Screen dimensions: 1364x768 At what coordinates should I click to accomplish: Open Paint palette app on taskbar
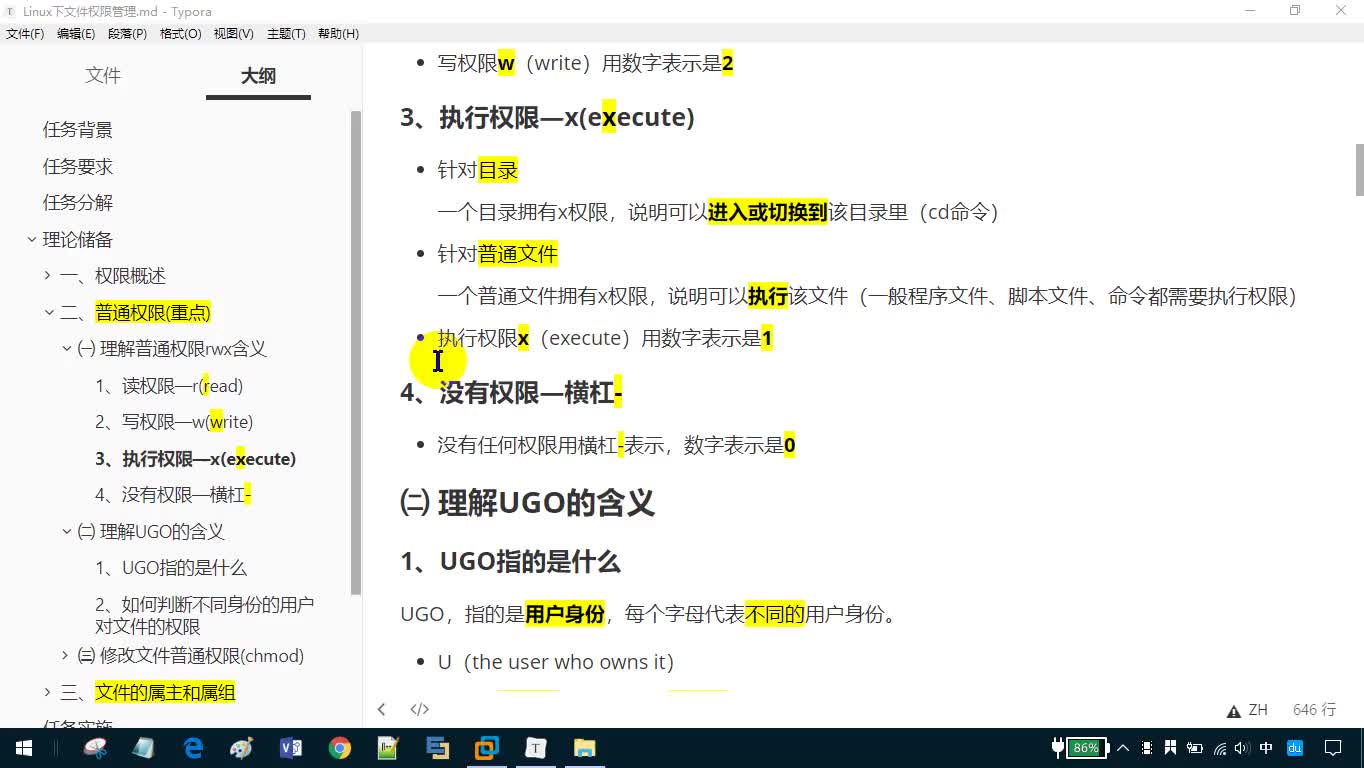[242, 748]
